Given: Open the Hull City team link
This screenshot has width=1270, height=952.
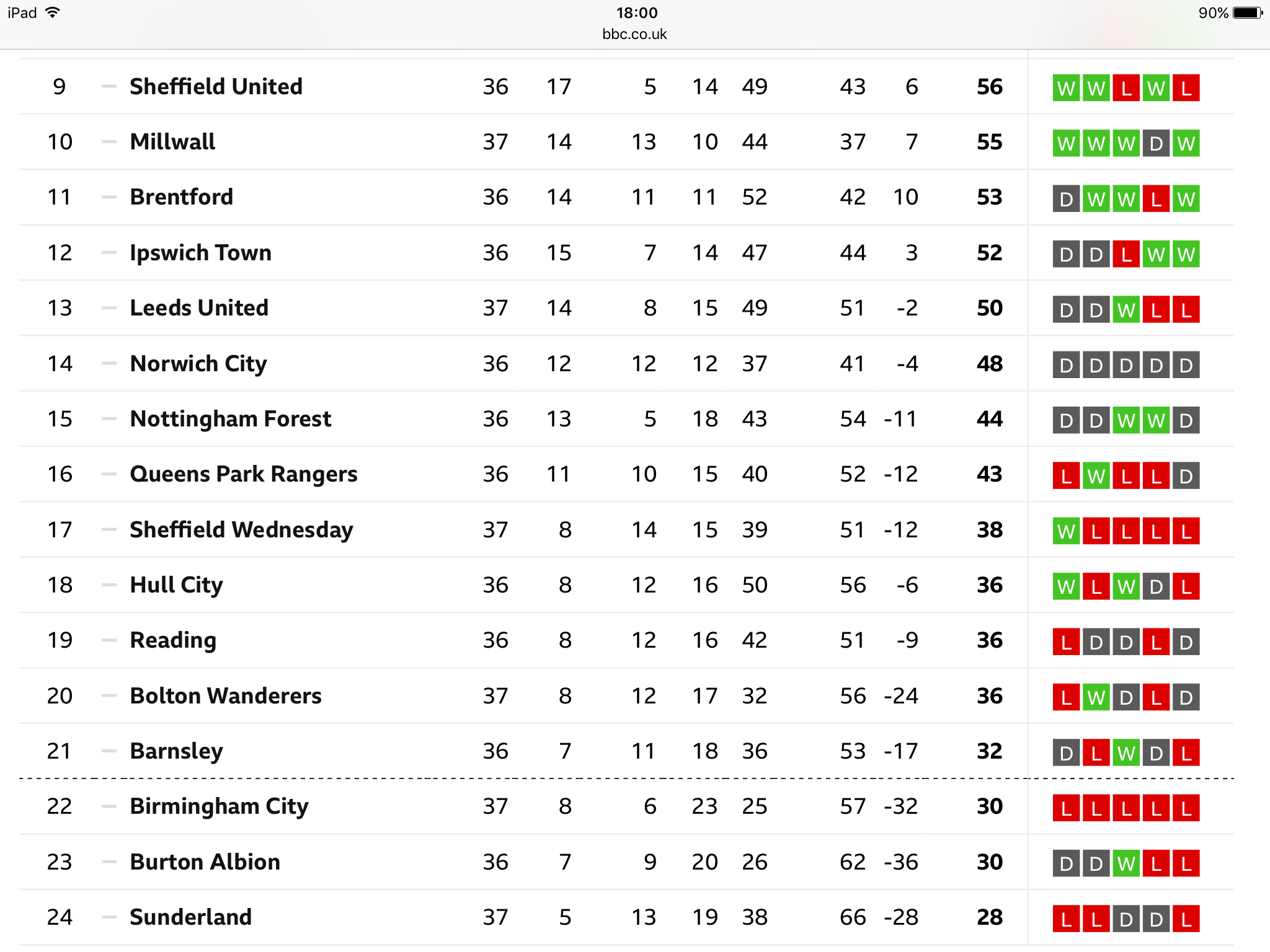Looking at the screenshot, I should pos(176,585).
